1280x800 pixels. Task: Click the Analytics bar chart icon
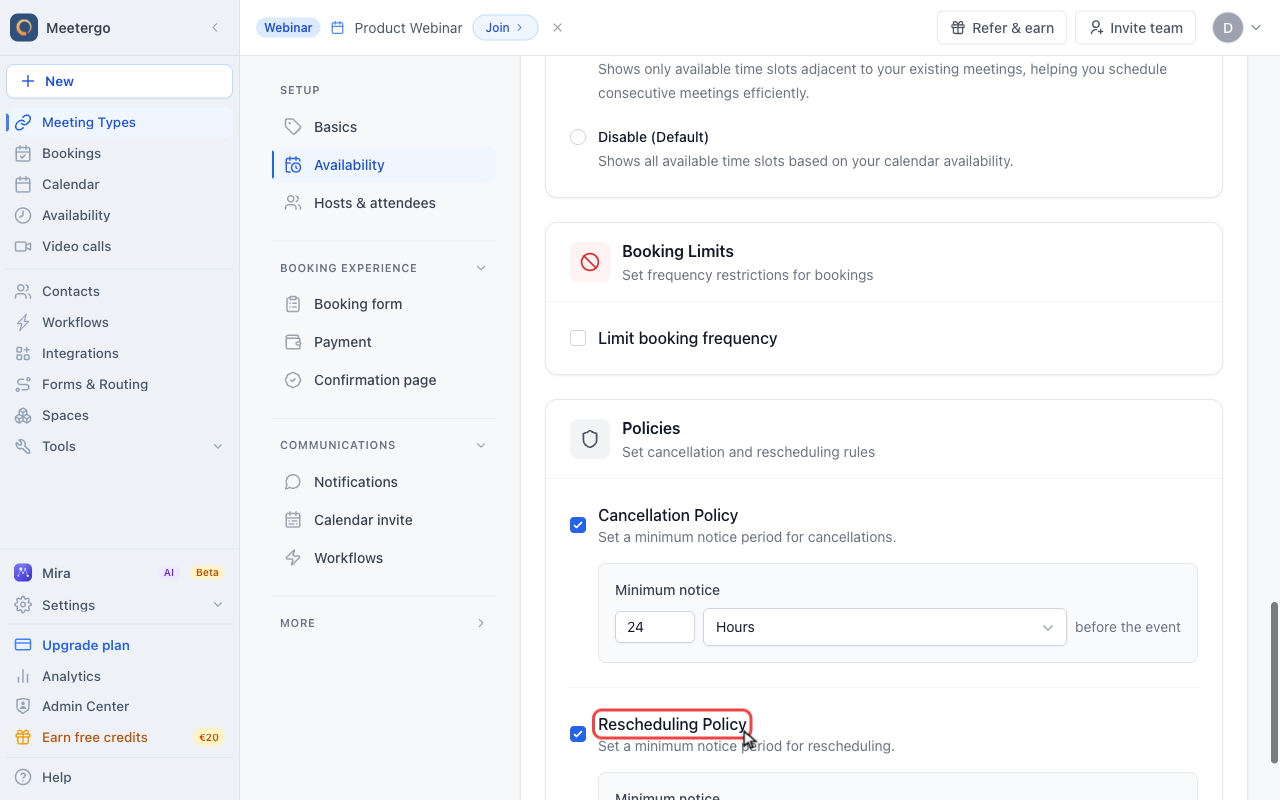tap(23, 676)
